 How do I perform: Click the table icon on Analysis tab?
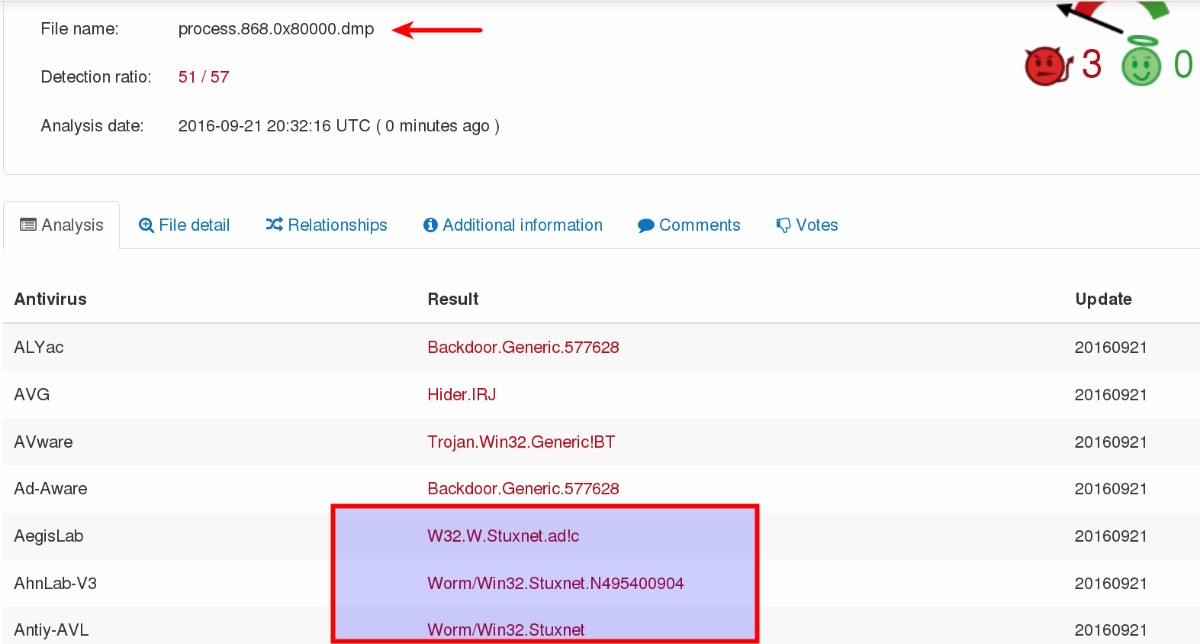28,225
